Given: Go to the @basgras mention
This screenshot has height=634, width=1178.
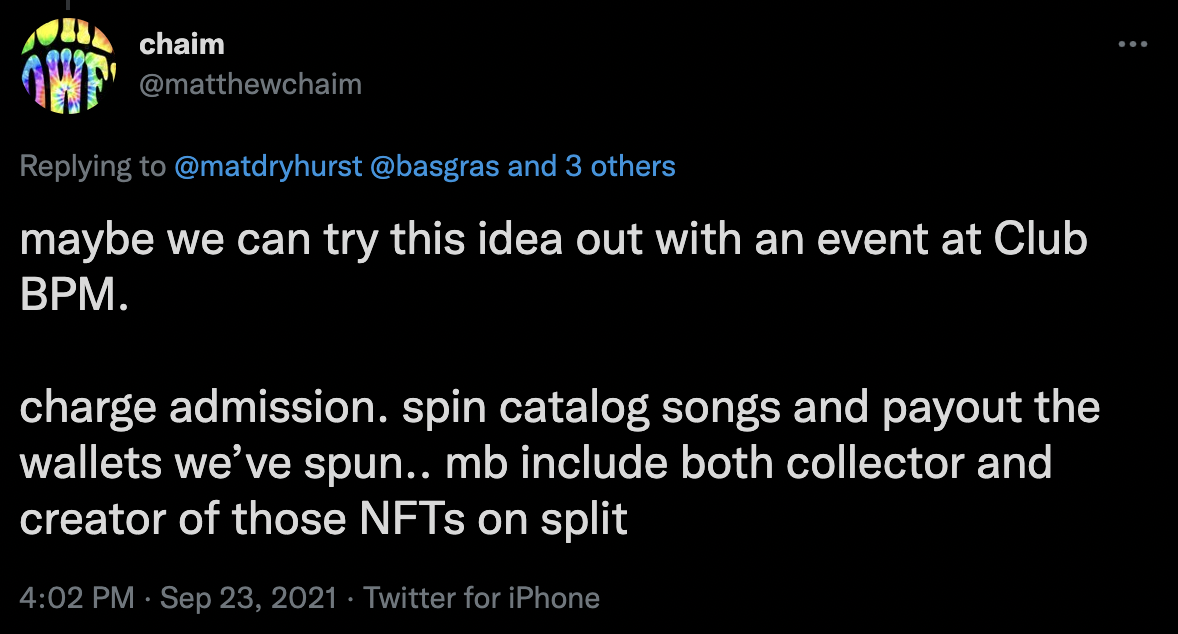Looking at the screenshot, I should click(435, 166).
